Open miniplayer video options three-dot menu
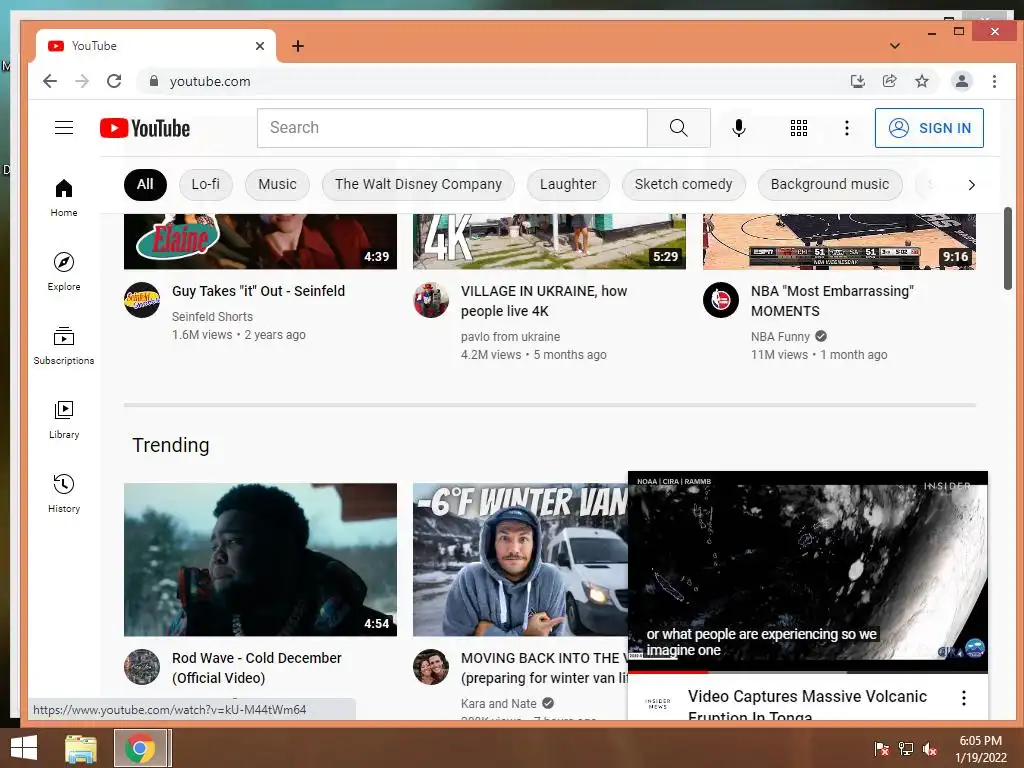This screenshot has height=768, width=1024. coord(963,697)
